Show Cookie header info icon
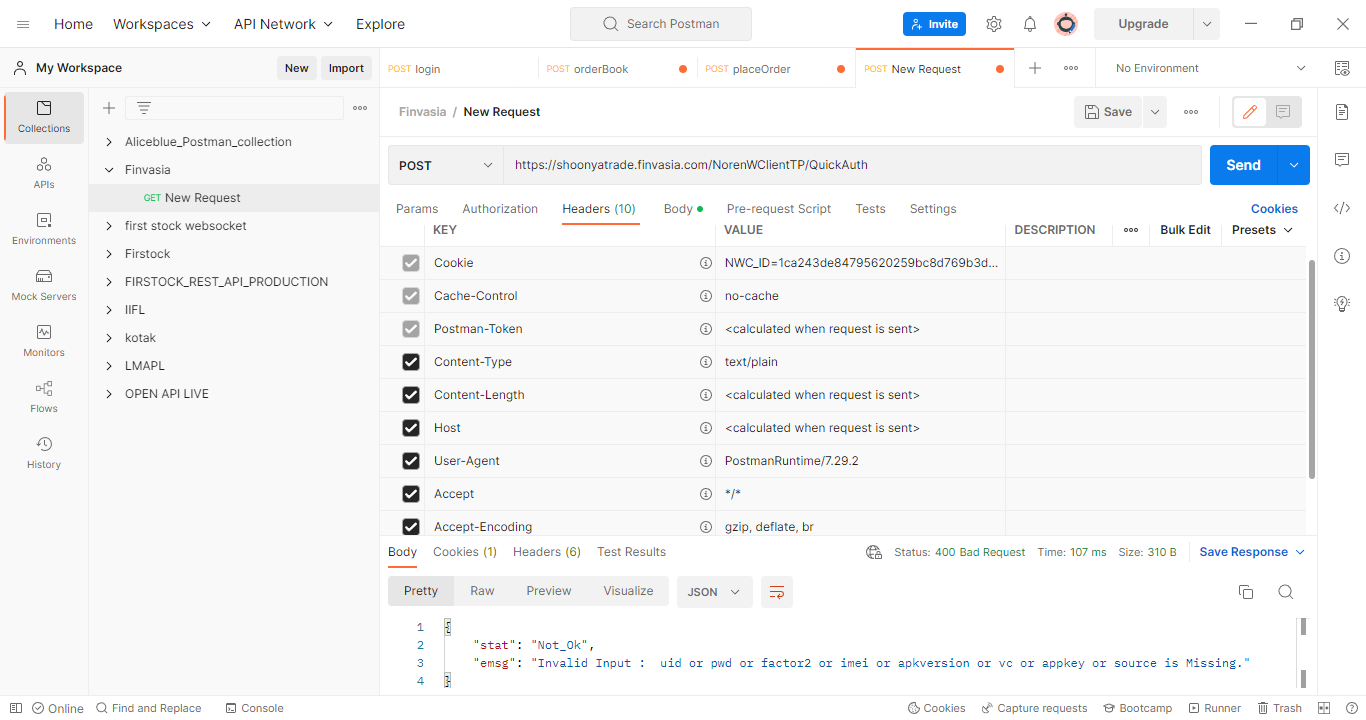Screen dimensions: 1366x720 [705, 263]
